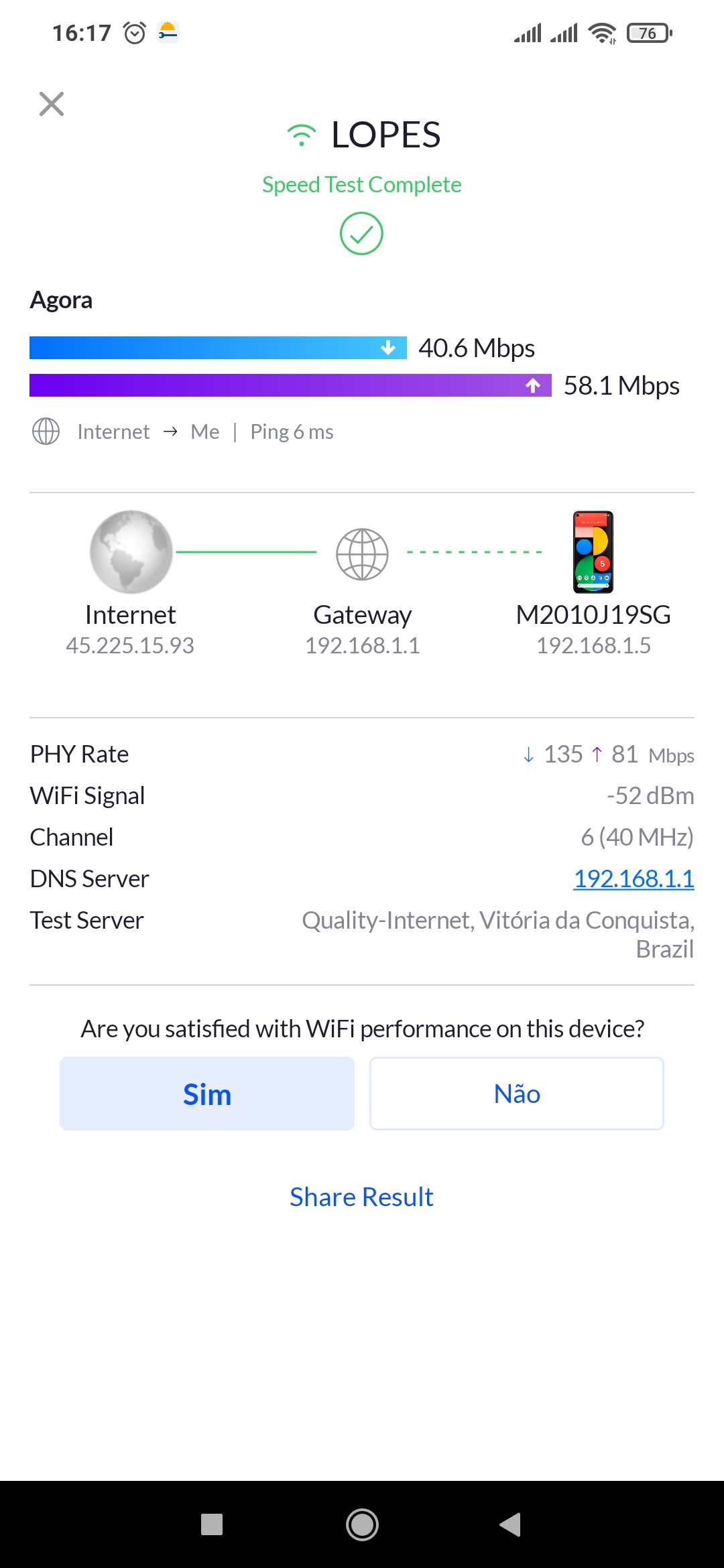The width and height of the screenshot is (724, 1568).
Task: Open recent apps with square button
Action: click(x=212, y=1524)
